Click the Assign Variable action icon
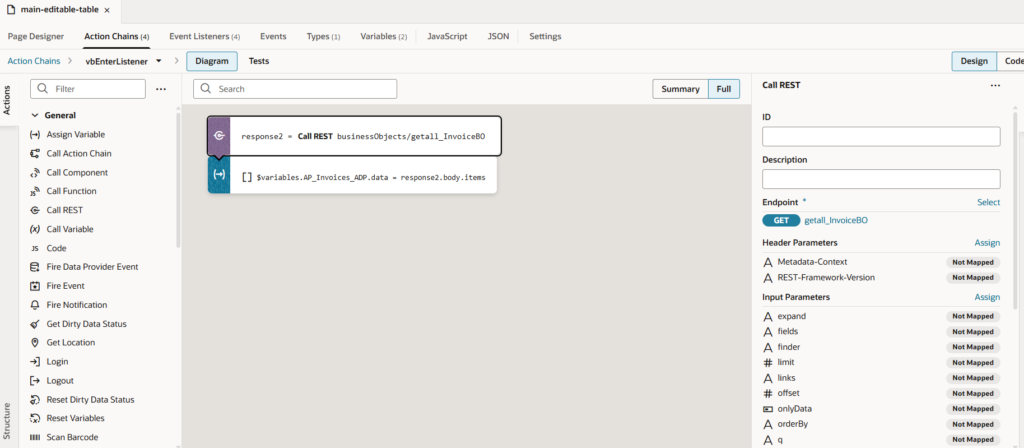This screenshot has height=448, width=1024. (35, 135)
